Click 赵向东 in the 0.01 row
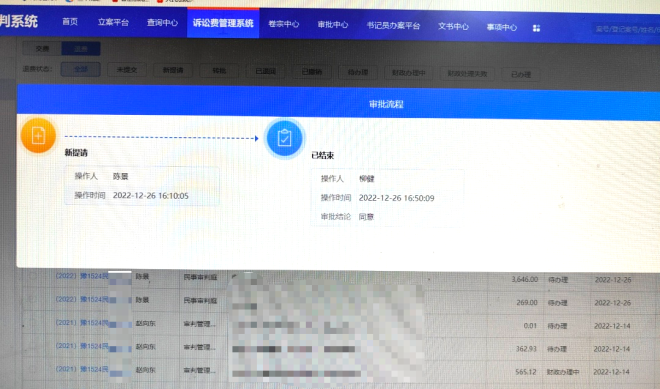The image size is (660, 389). 145,323
